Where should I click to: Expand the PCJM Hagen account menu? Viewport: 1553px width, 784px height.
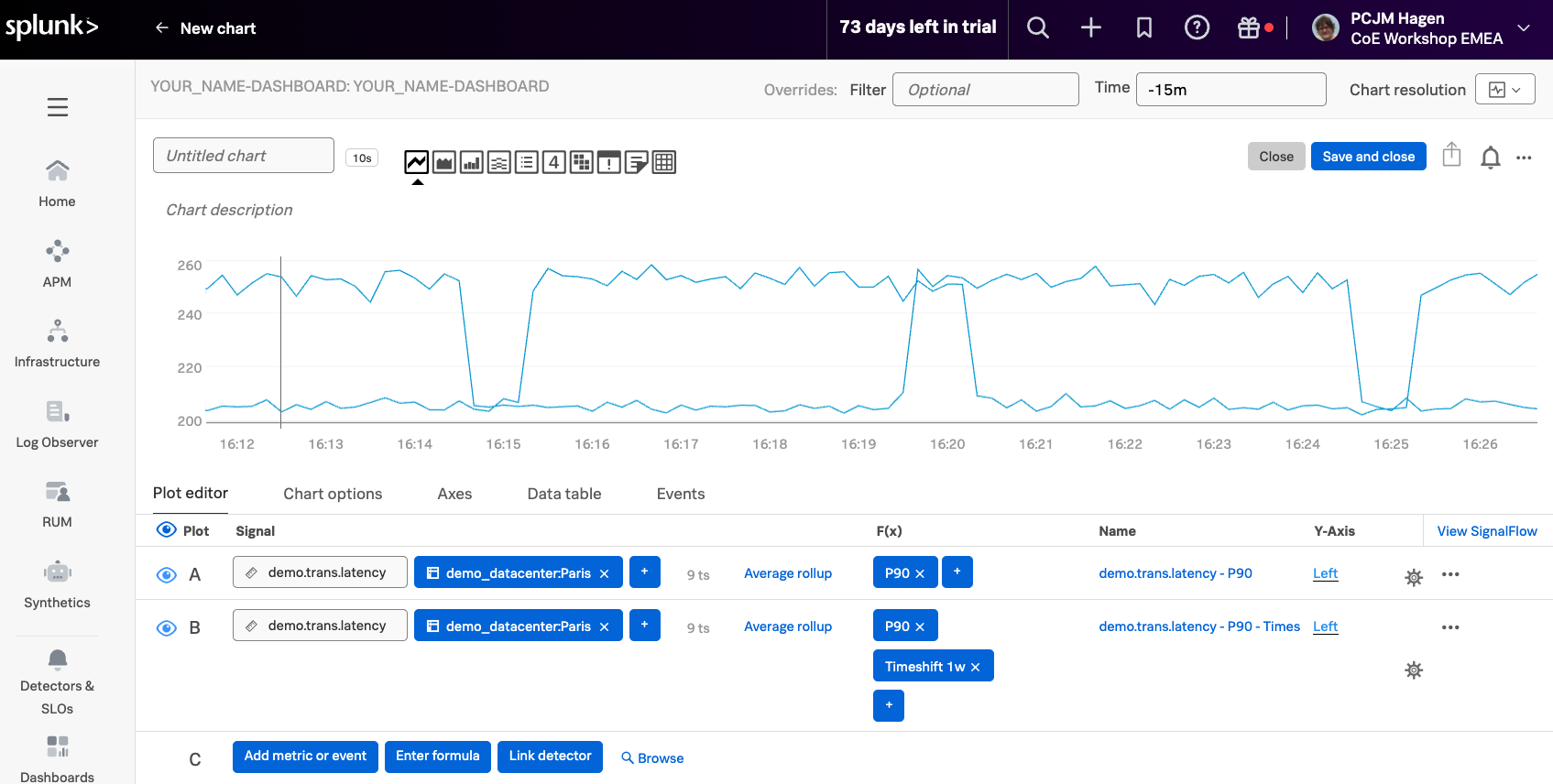[1524, 28]
